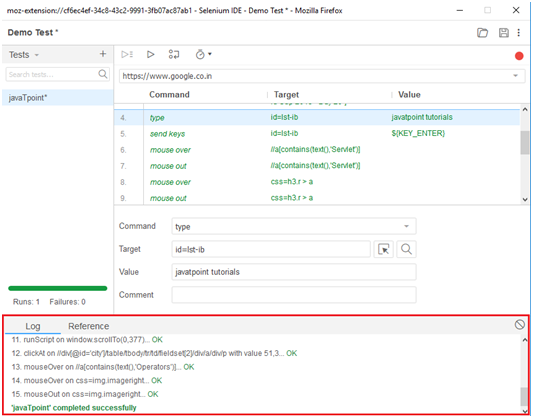The image size is (533, 418).
Task: Open a project via folder icon
Action: [x=482, y=33]
